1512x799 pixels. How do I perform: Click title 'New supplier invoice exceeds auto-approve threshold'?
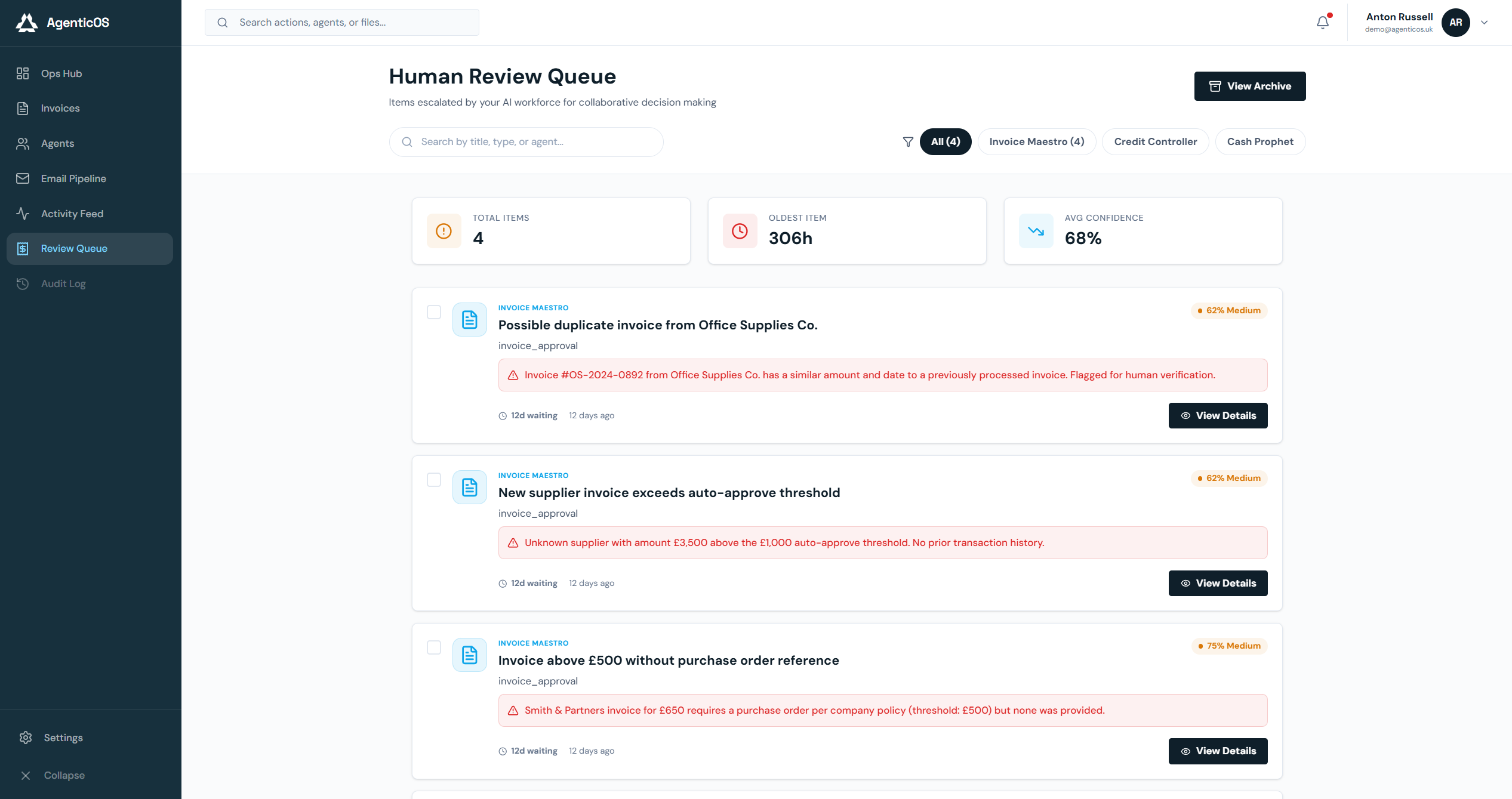(669, 493)
